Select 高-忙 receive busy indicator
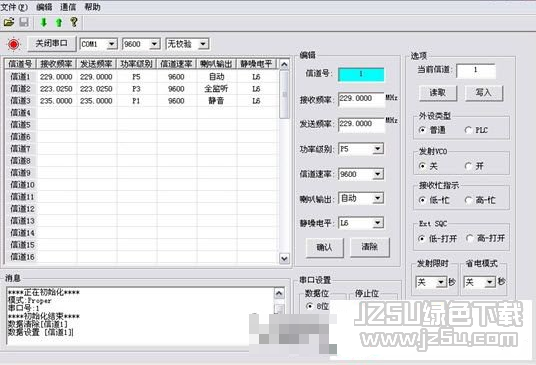The height and width of the screenshot is (365, 536). point(468,200)
